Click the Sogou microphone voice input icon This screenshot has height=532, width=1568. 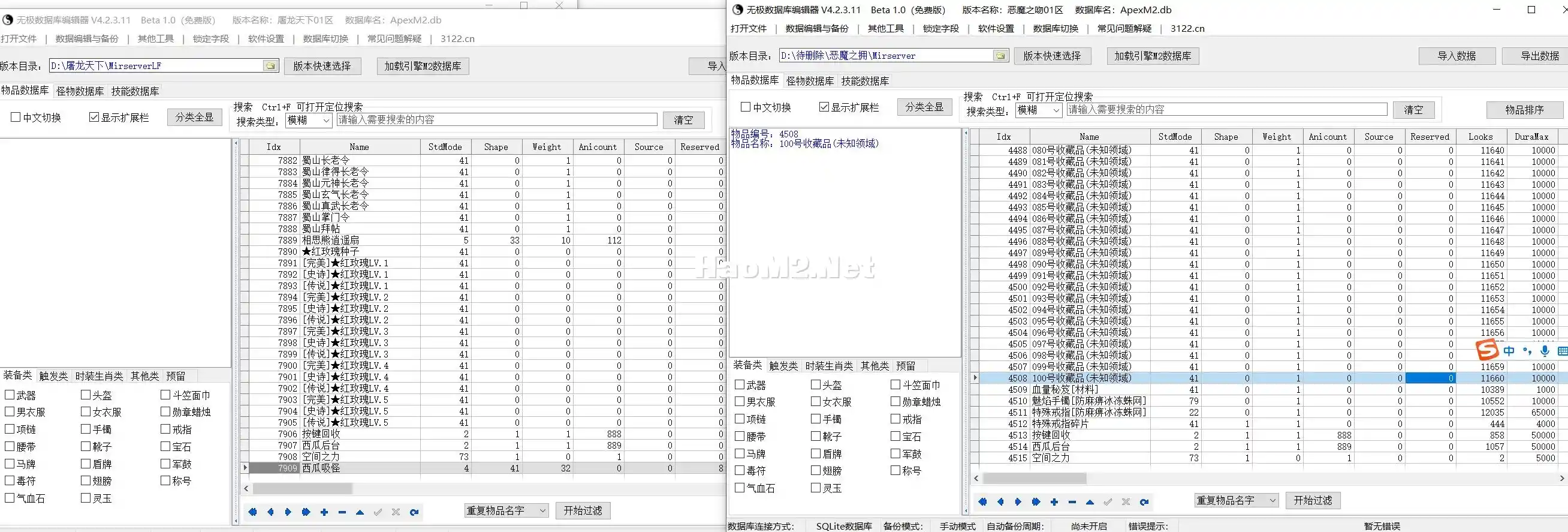click(x=1545, y=350)
